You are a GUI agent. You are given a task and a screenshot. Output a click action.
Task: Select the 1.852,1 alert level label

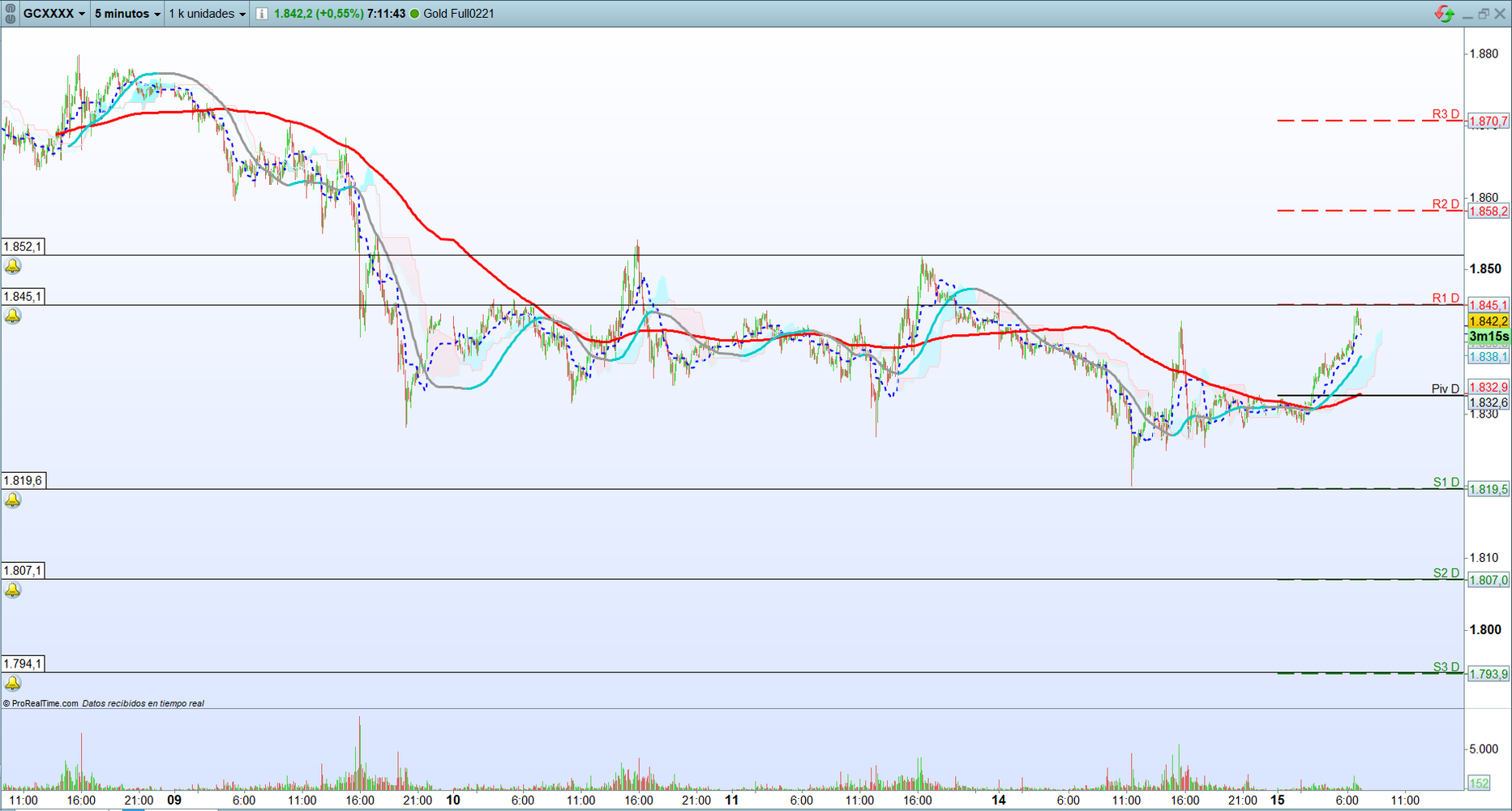tap(23, 247)
